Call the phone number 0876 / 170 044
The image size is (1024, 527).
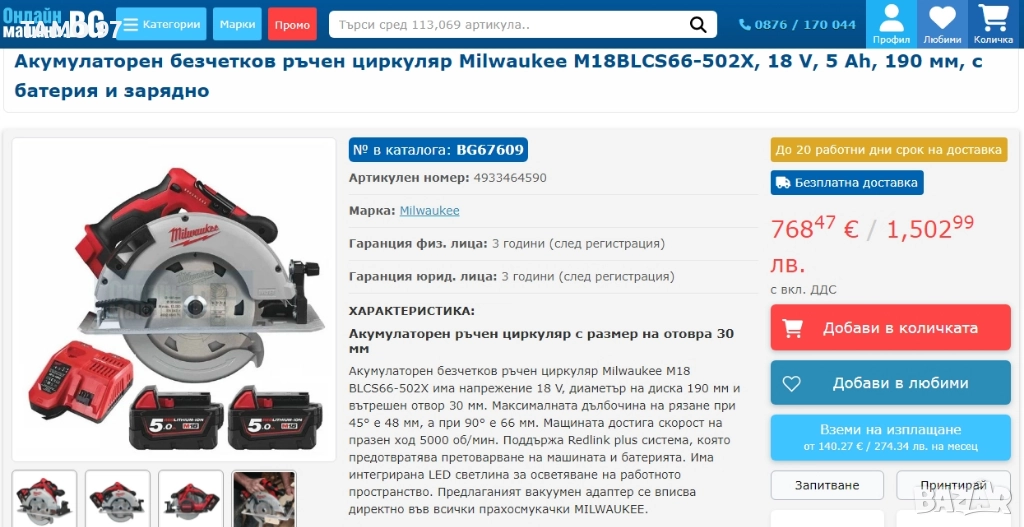[x=797, y=25]
